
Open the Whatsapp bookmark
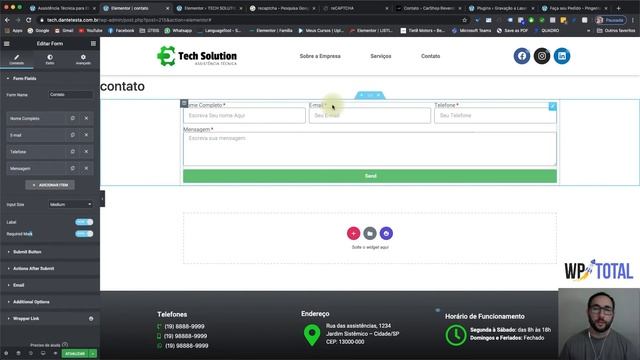click(x=179, y=31)
